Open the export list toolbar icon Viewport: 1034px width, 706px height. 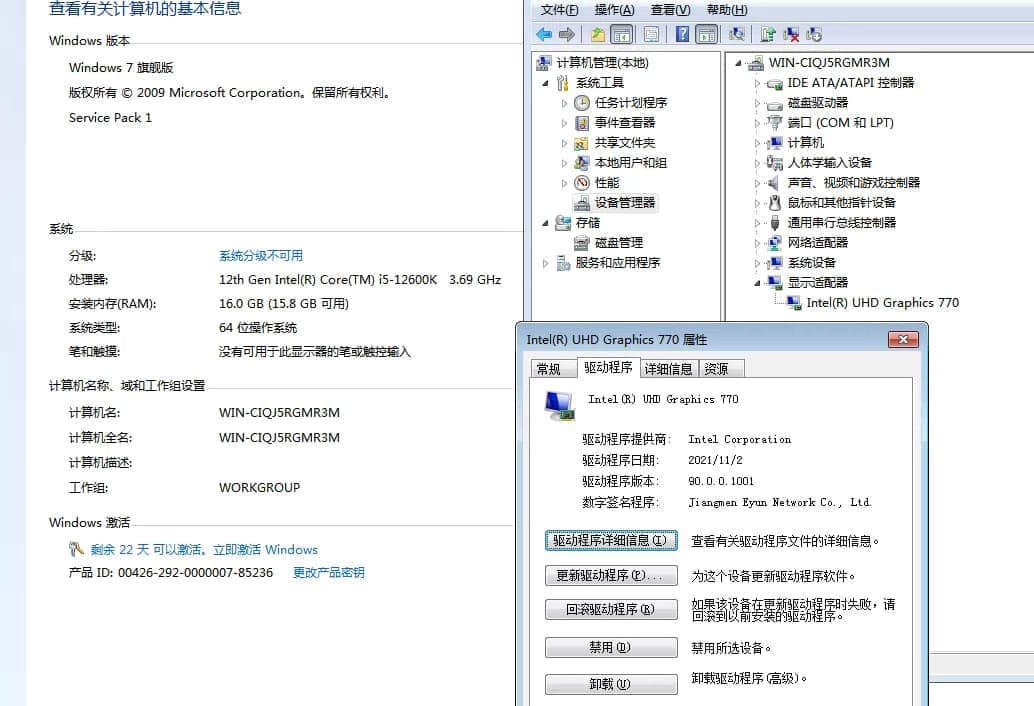(x=650, y=33)
